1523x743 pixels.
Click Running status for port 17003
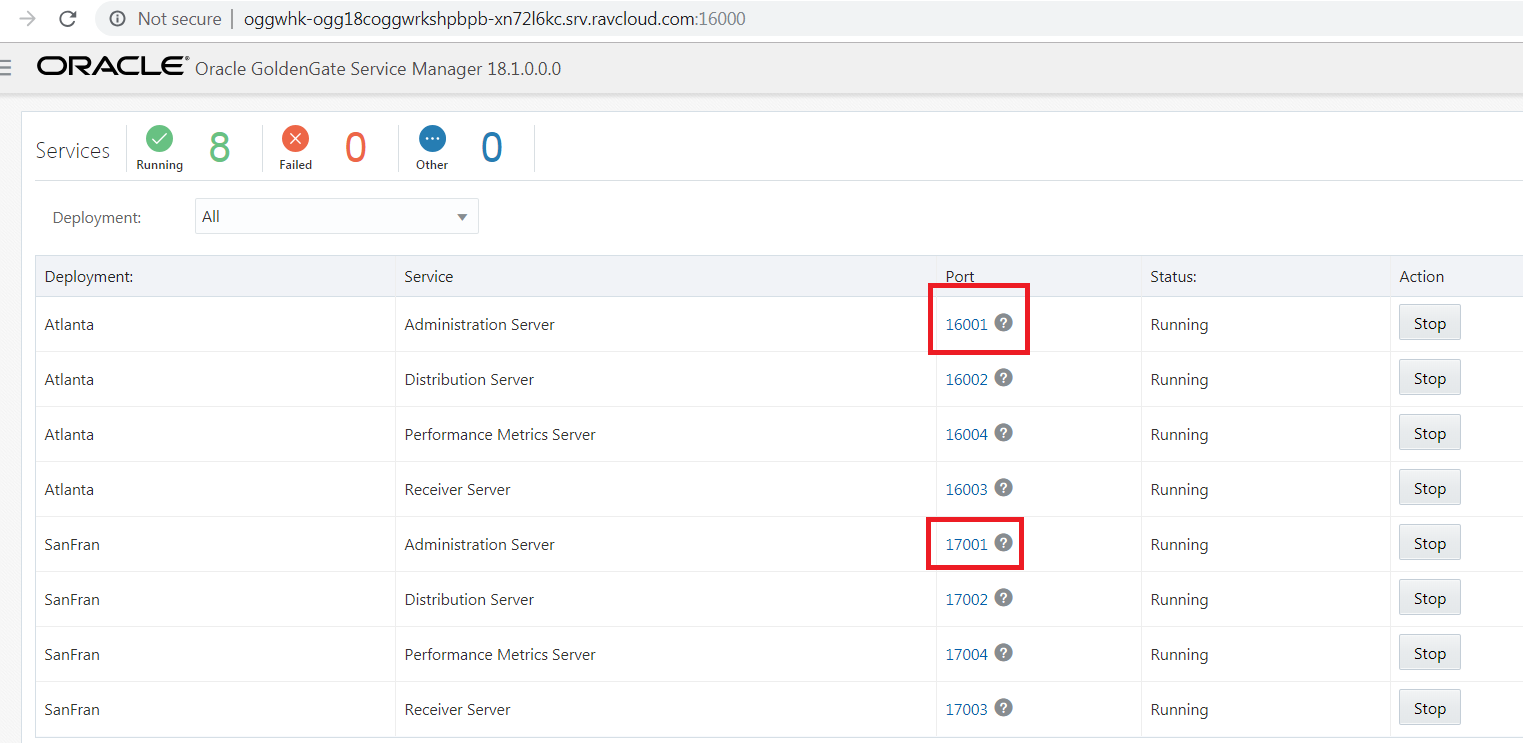pyautogui.click(x=1179, y=710)
